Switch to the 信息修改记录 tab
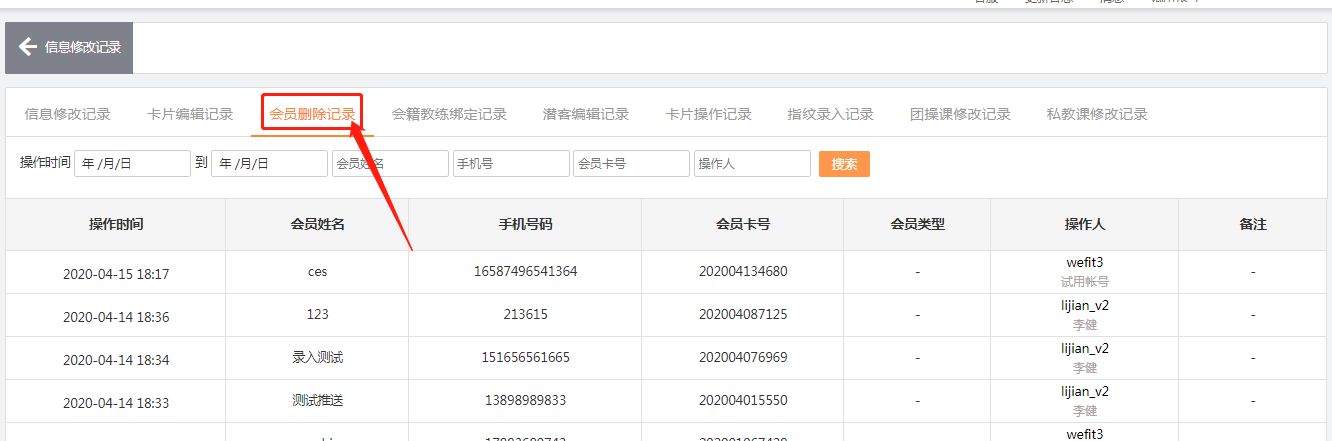Screen dimensions: 1332x441 67,114
